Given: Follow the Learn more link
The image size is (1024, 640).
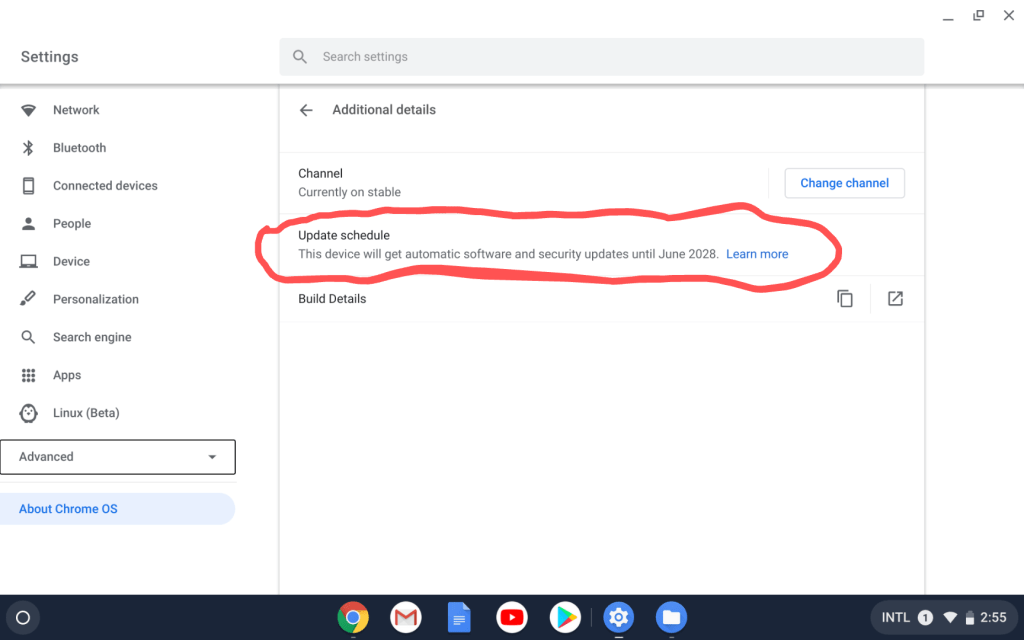Looking at the screenshot, I should (x=757, y=254).
